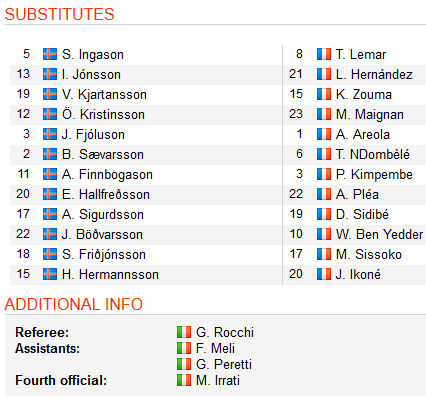This screenshot has width=426, height=396.
Task: Open player link L. Hernández
Action: point(374,74)
